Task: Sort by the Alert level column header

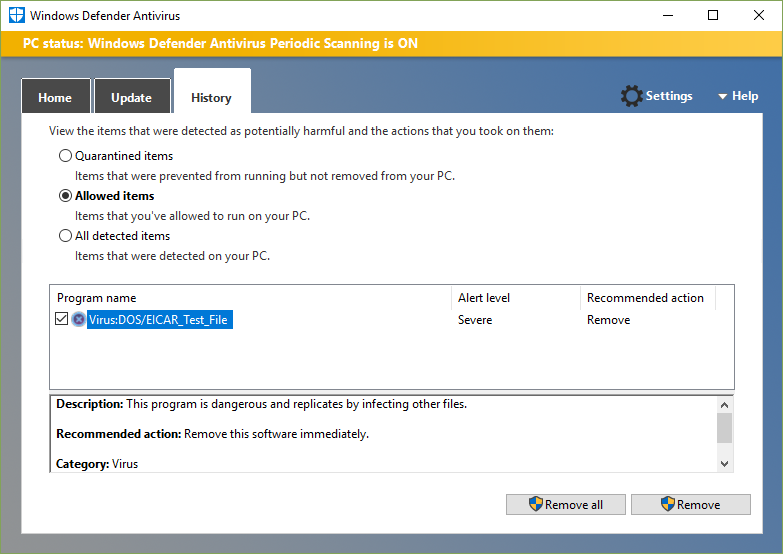Action: click(516, 298)
